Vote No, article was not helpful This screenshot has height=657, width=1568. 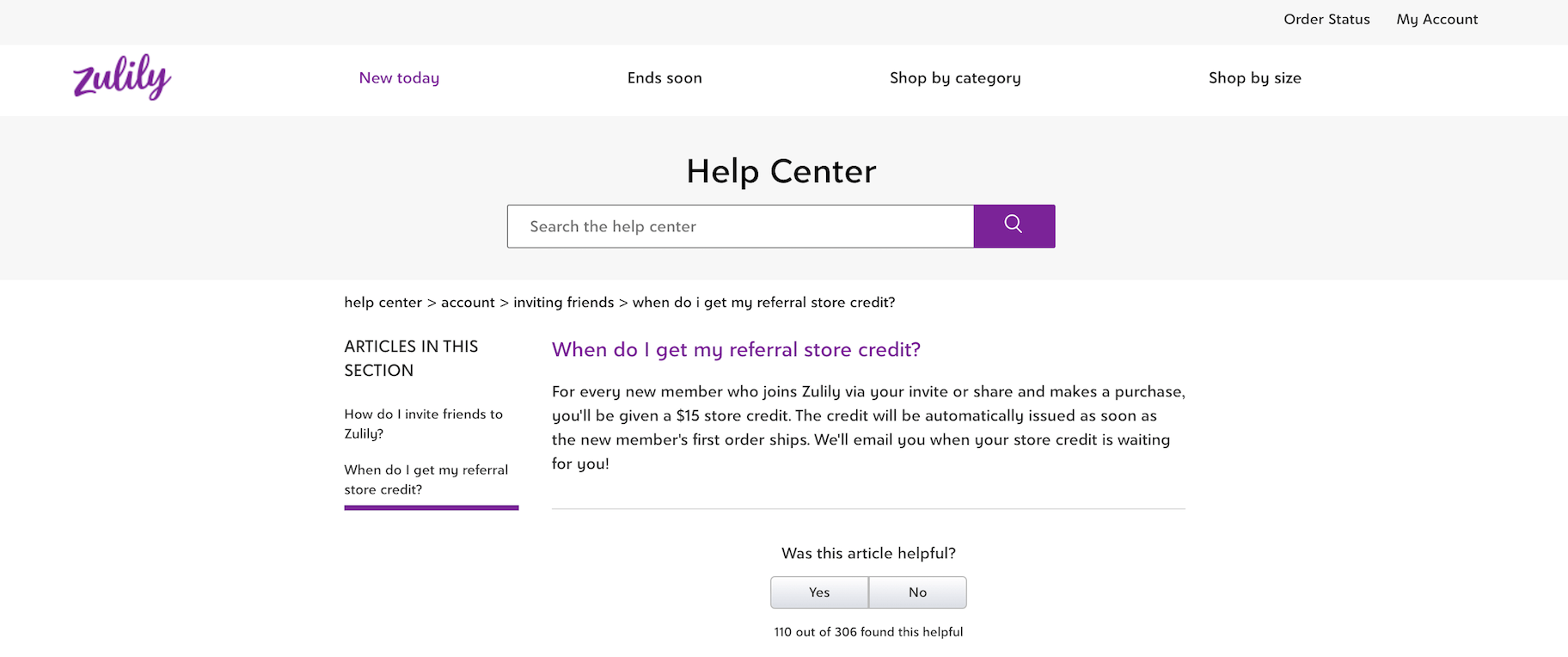917,593
